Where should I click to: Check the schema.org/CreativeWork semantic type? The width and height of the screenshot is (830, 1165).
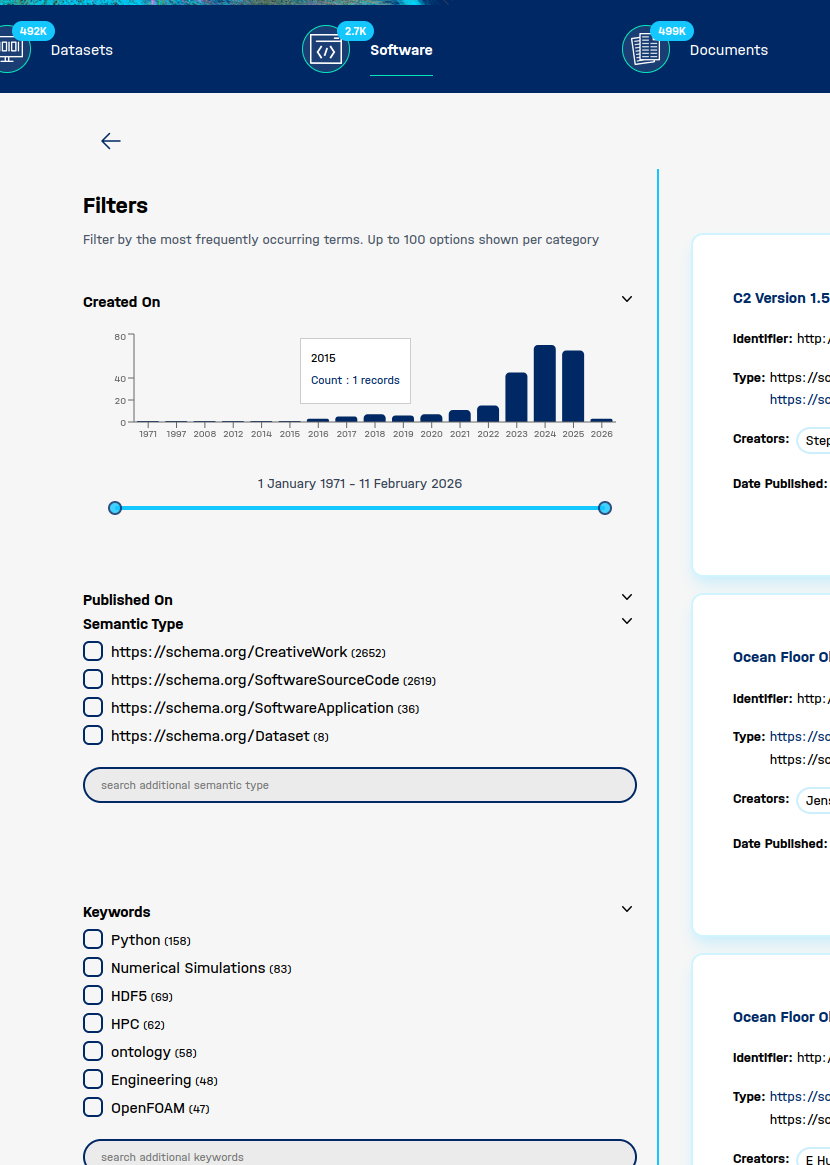click(93, 650)
